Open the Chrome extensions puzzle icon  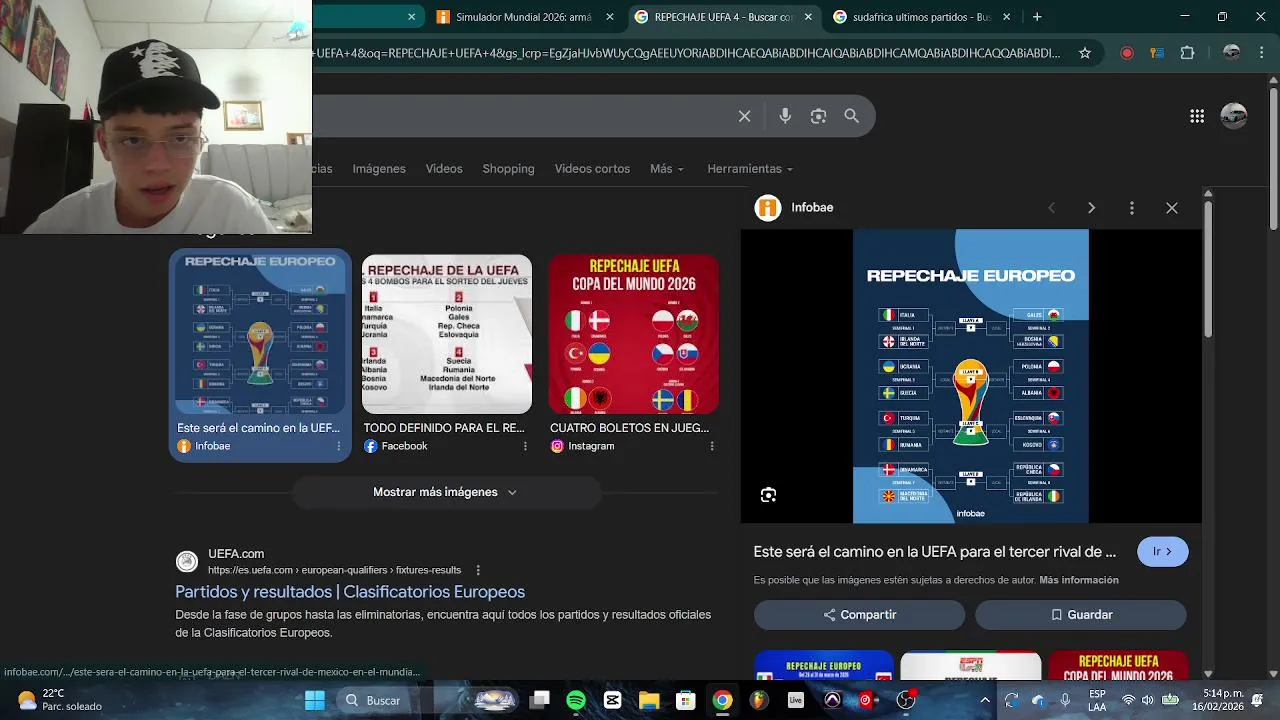[1187, 53]
